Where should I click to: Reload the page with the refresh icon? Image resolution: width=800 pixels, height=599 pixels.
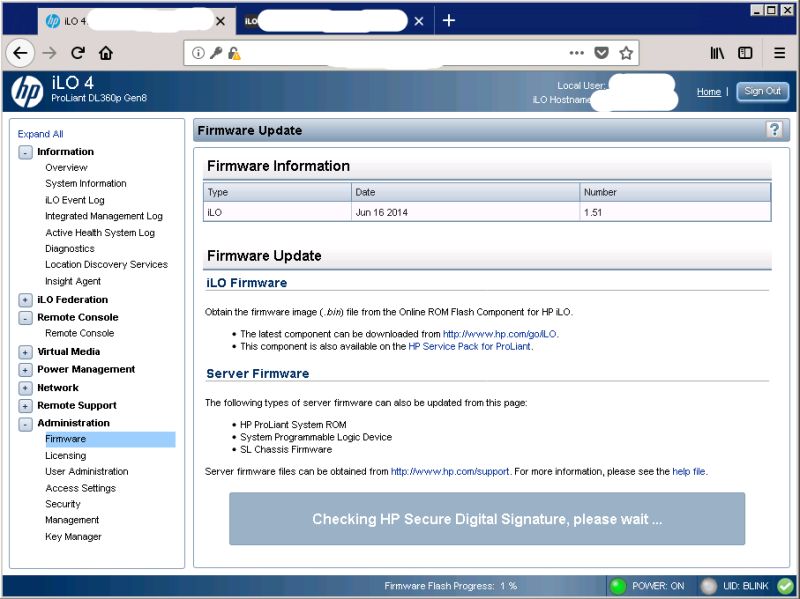[77, 52]
